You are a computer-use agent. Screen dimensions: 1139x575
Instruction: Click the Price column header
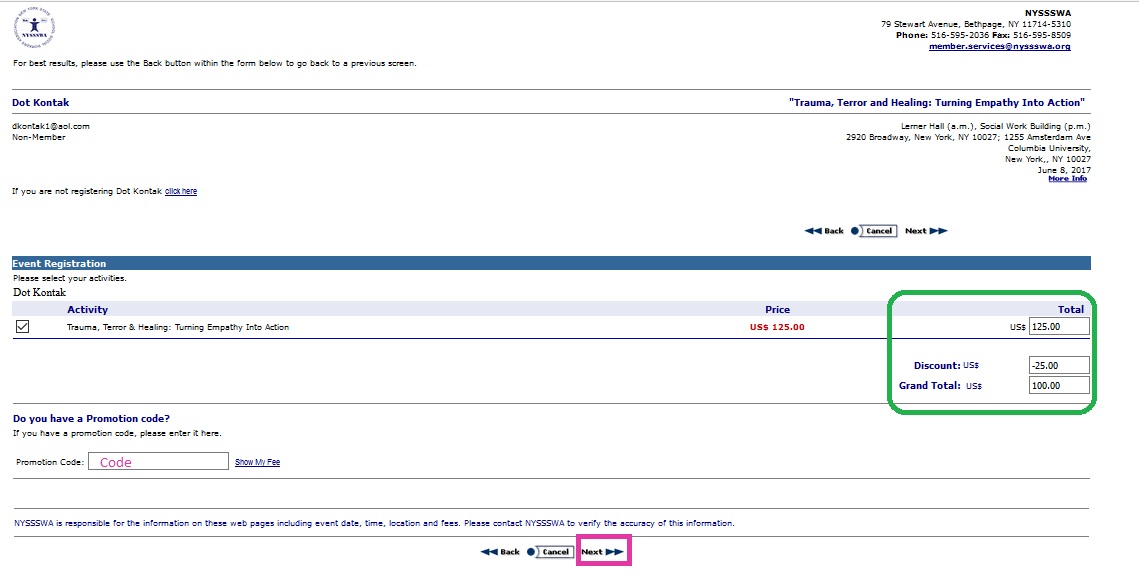[x=777, y=310]
